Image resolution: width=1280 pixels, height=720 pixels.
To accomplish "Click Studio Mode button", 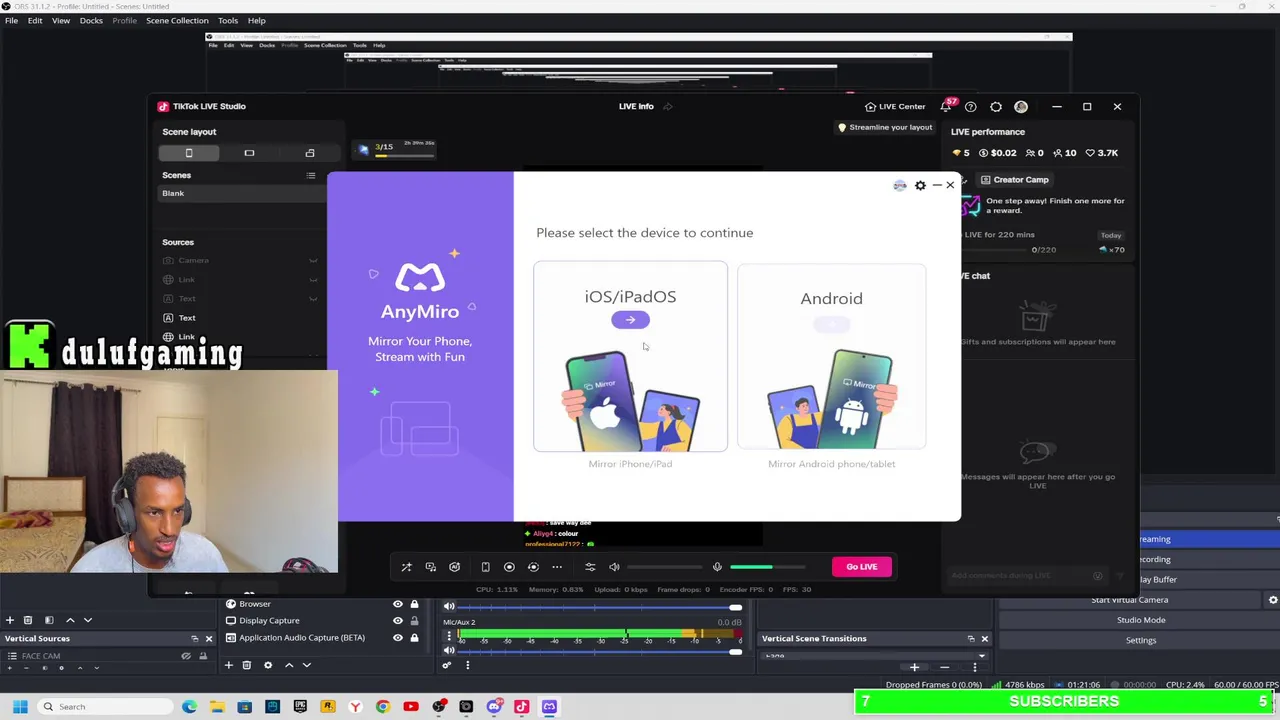I will pos(1140,620).
